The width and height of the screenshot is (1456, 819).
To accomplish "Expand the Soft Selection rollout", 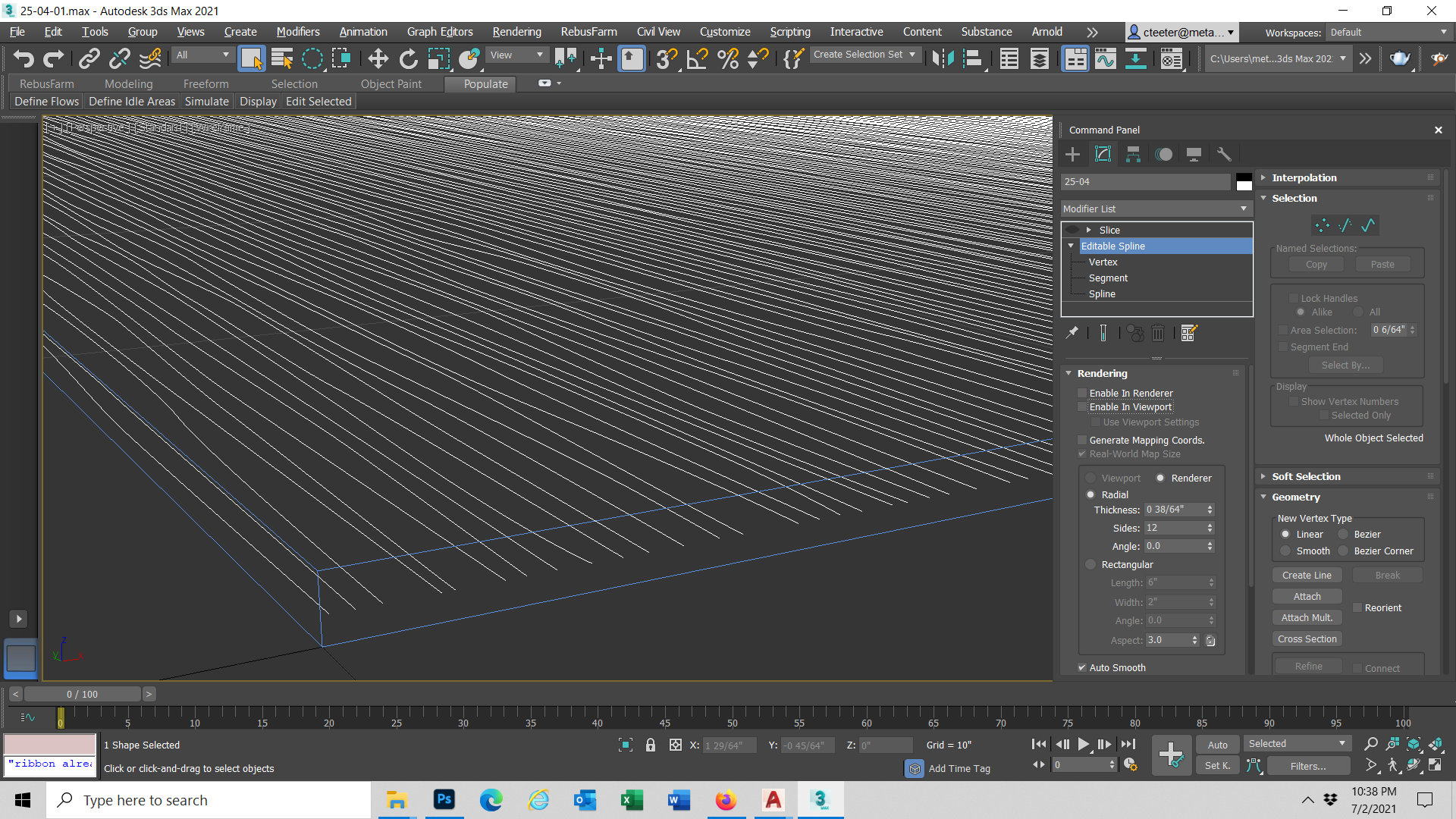I will (x=1306, y=476).
